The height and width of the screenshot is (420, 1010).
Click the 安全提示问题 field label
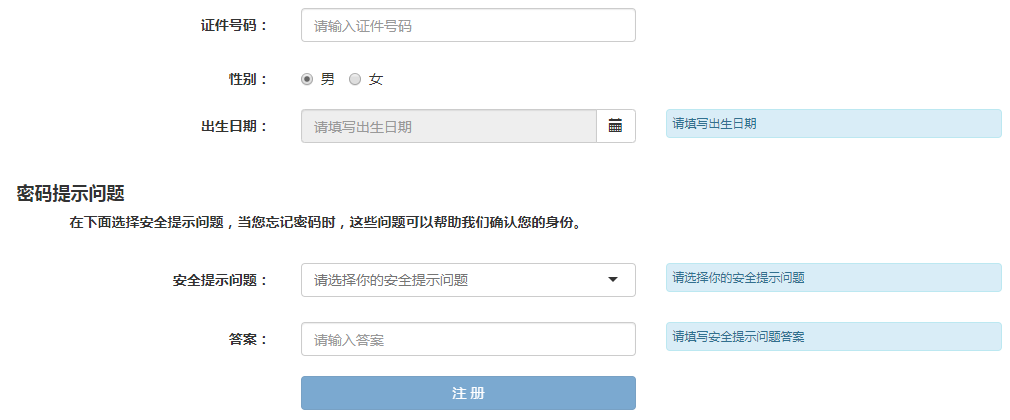click(x=220, y=280)
